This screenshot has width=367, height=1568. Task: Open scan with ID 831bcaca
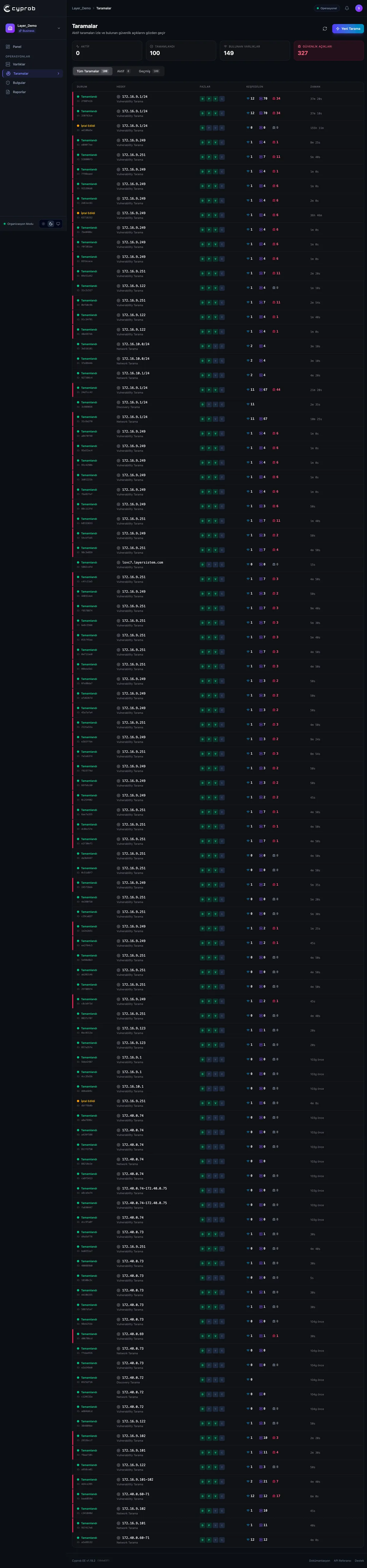click(x=218, y=259)
